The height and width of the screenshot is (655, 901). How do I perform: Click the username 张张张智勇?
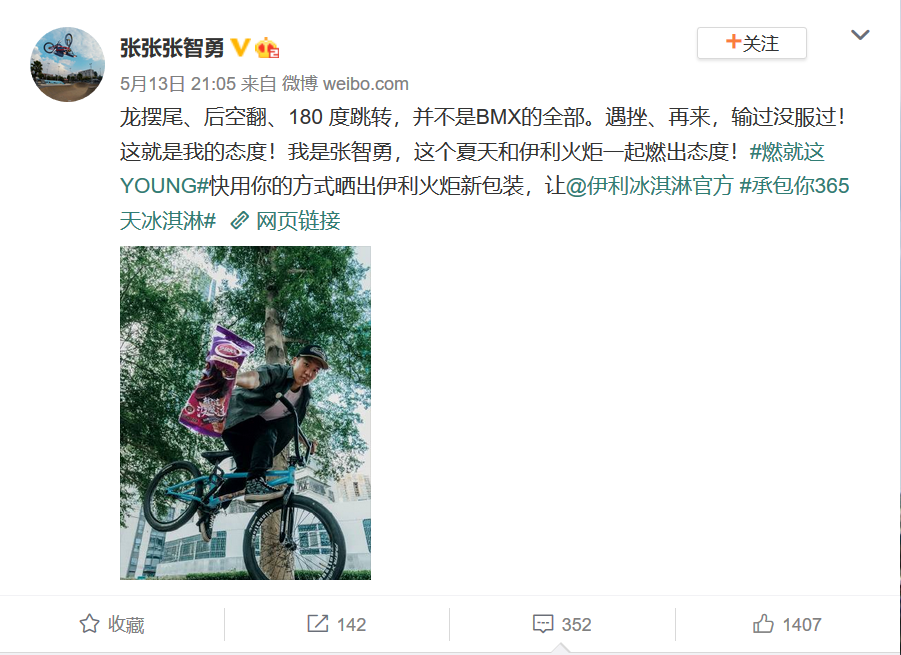(172, 48)
